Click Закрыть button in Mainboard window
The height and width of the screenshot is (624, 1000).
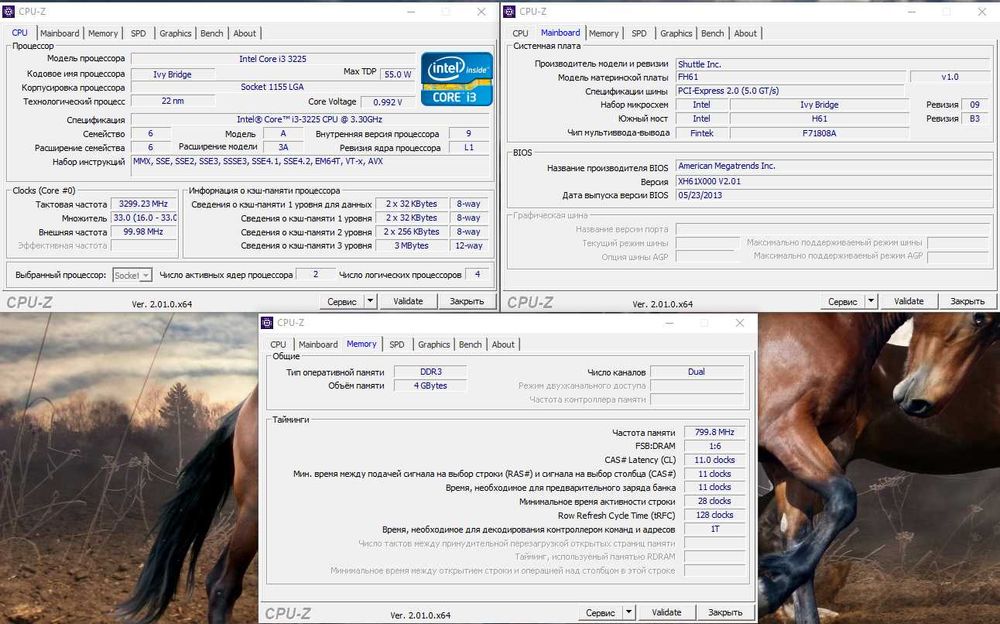(x=967, y=301)
